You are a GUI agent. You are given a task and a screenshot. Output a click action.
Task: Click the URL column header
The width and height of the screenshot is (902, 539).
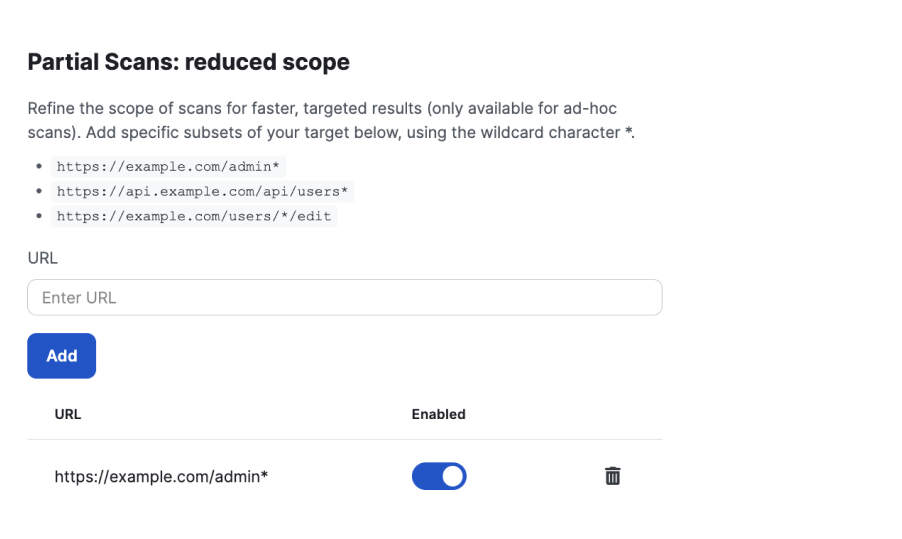pos(68,414)
